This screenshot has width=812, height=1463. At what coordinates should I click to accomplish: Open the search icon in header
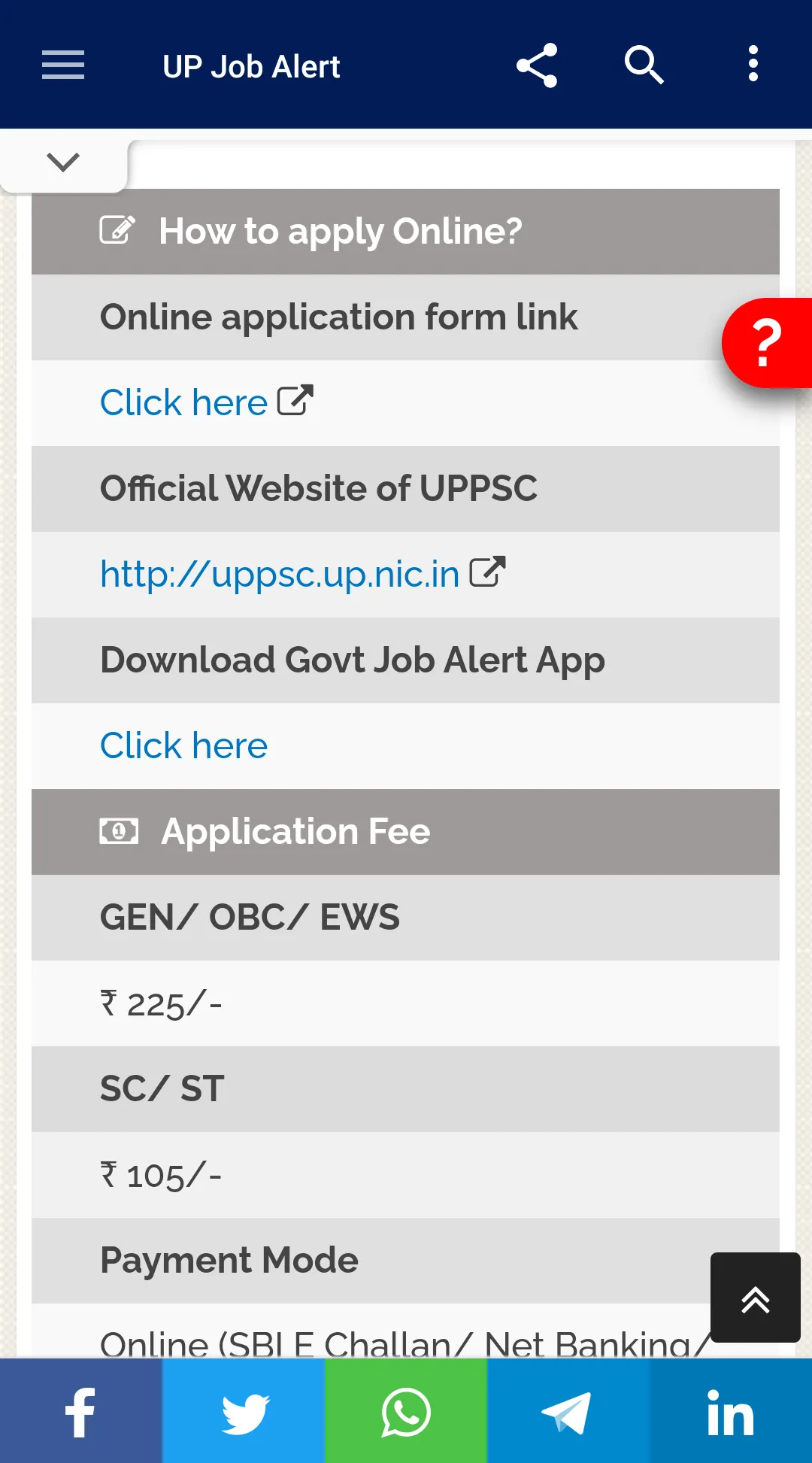pos(644,65)
